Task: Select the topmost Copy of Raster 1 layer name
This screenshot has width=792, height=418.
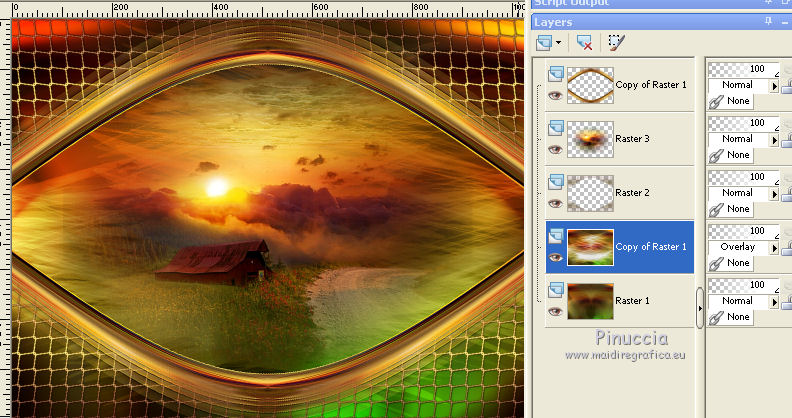Action: (651, 85)
